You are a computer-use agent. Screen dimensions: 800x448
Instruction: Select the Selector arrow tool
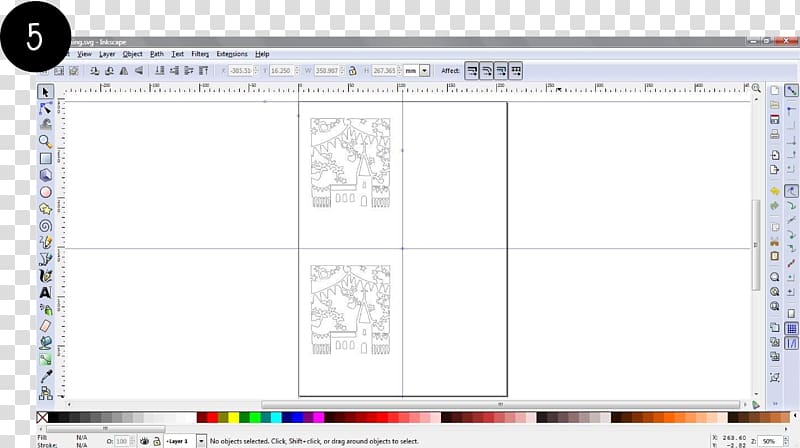coord(45,92)
